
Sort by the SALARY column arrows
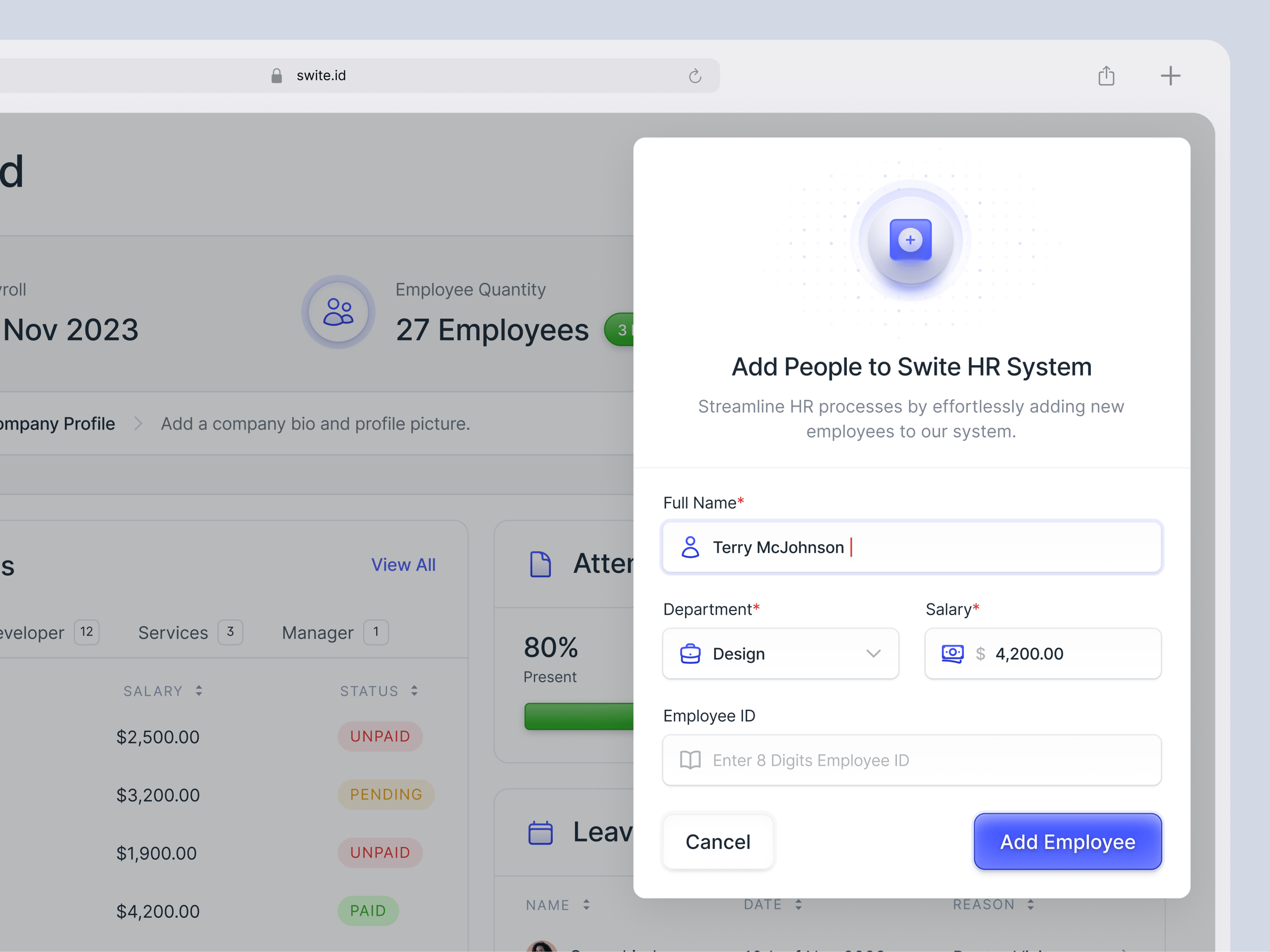click(198, 691)
